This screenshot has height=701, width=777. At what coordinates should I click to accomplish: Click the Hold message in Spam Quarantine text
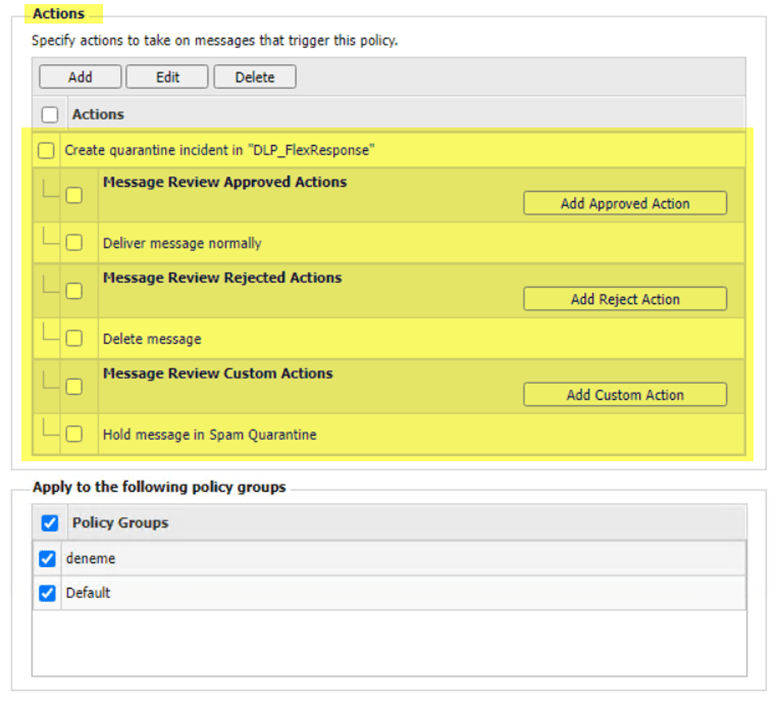(x=209, y=435)
